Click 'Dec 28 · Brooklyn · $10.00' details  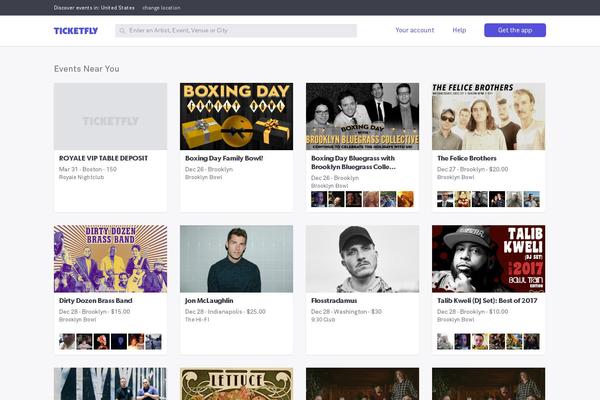point(473,312)
